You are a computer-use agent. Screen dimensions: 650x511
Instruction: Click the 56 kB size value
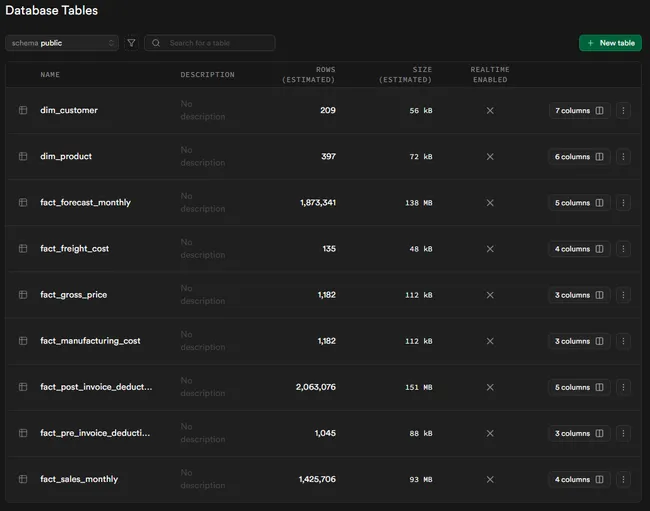(x=421, y=111)
